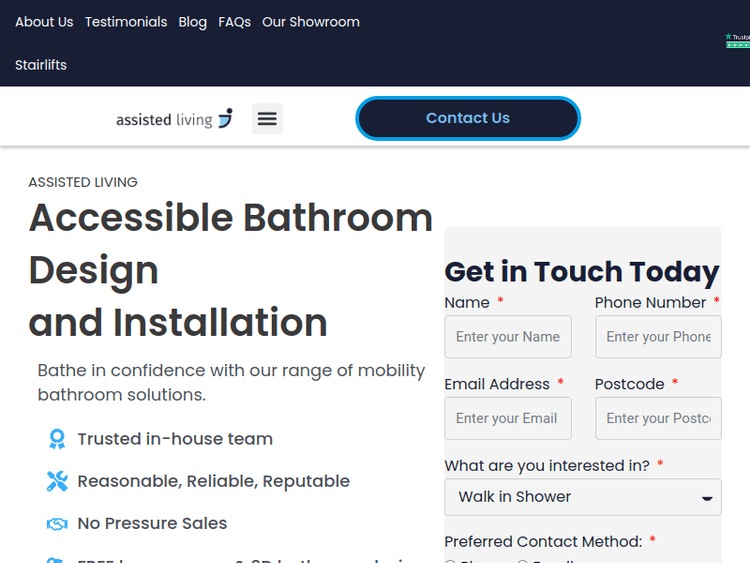Navigate to the Blog
Image resolution: width=750 pixels, height=563 pixels.
tap(193, 22)
